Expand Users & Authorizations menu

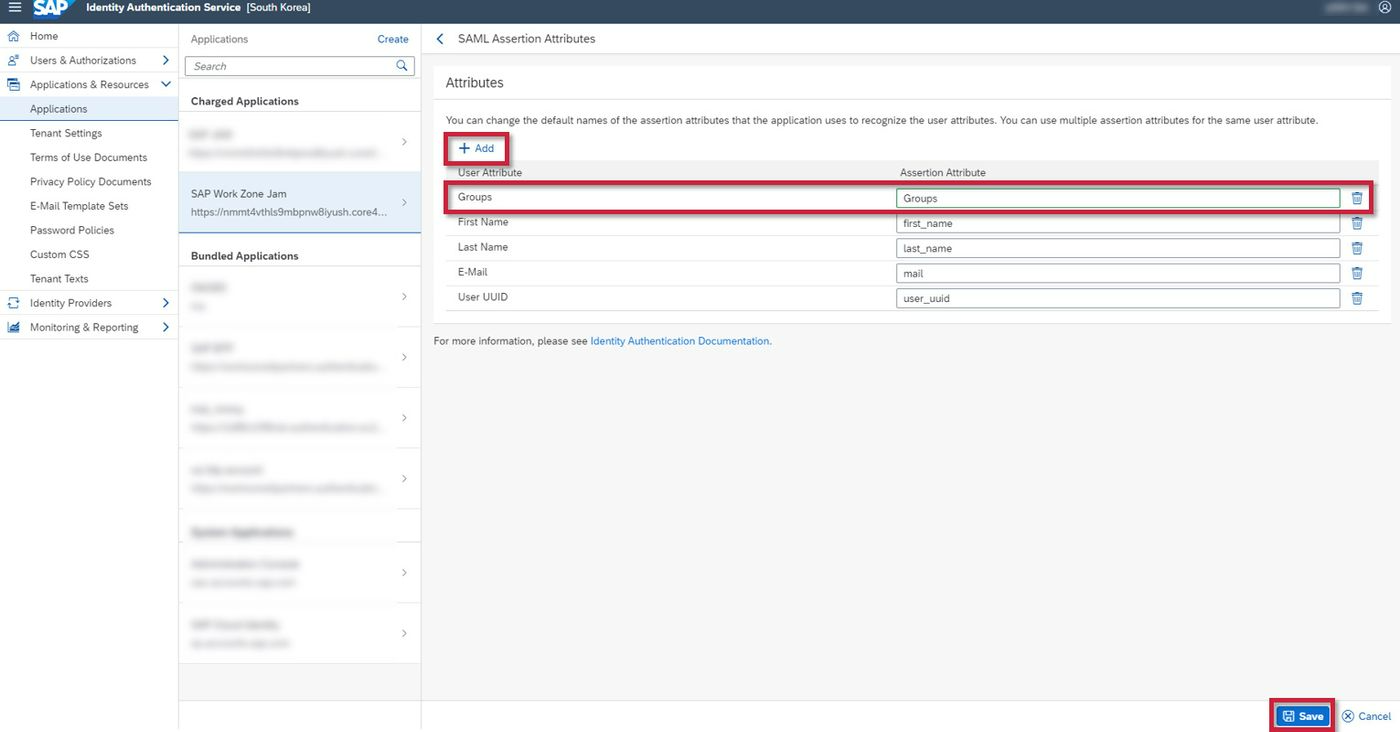(x=166, y=60)
